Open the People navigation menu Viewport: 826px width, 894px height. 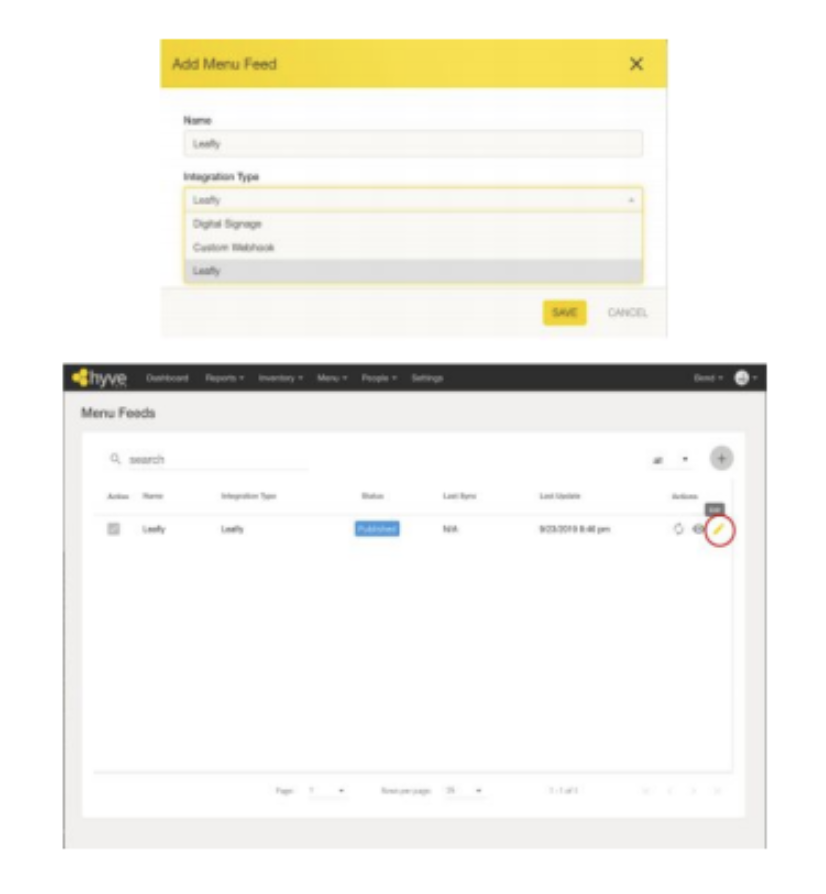[379, 378]
